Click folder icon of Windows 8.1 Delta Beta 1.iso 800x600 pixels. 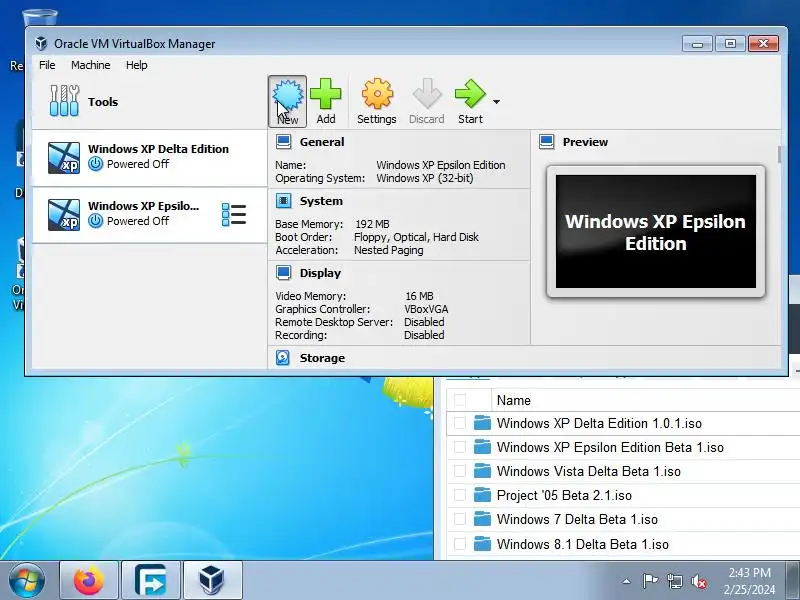coord(482,544)
